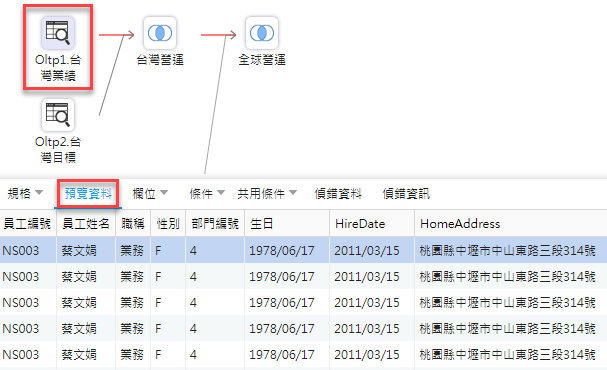Select the Oltp1.台灣業績 query node icon
The image size is (607, 370).
coord(58,33)
